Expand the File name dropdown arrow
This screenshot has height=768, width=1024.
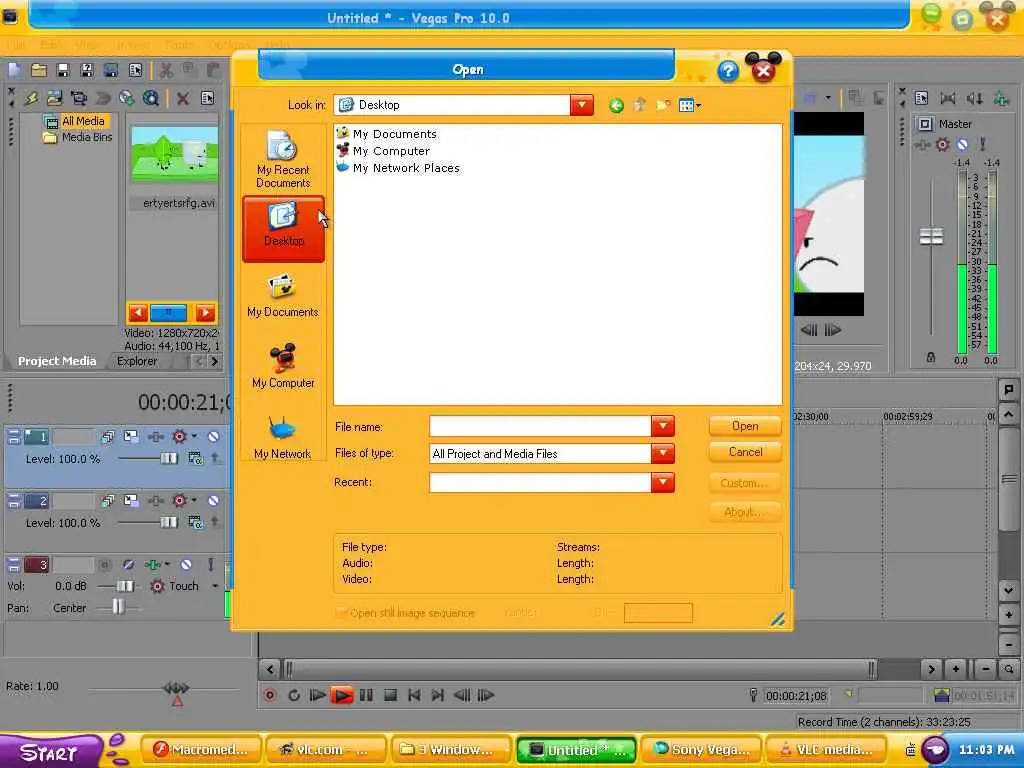pos(662,426)
